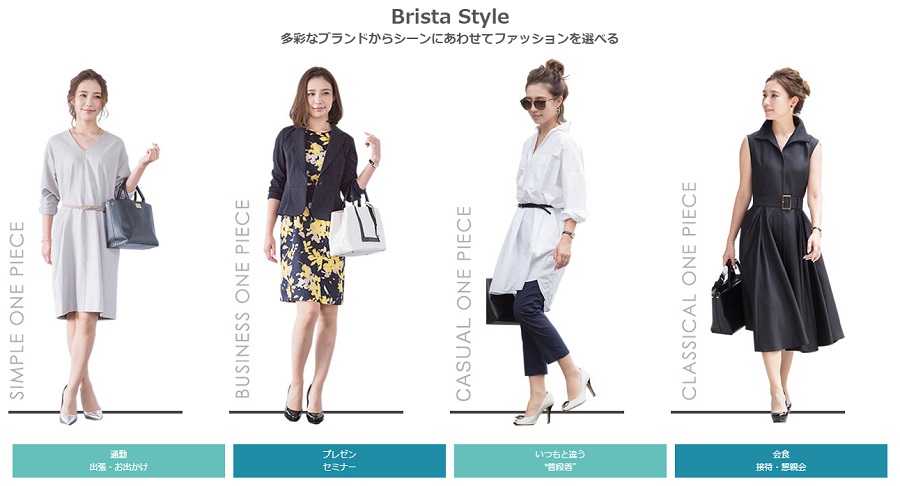The width and height of the screenshot is (900, 486).
Task: Click the dark gray handbag of the simple look
Action: 131,218
